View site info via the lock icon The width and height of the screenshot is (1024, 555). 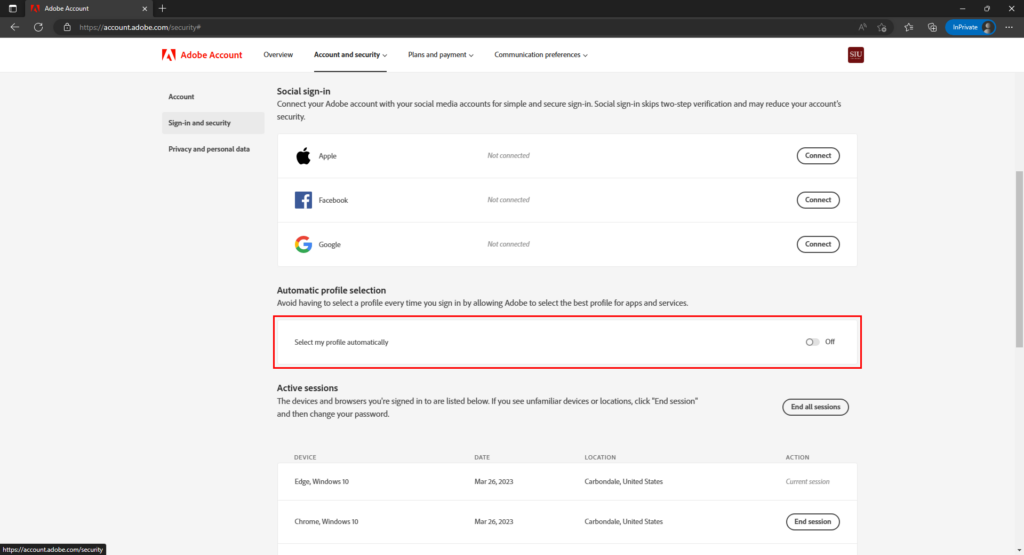[67, 27]
